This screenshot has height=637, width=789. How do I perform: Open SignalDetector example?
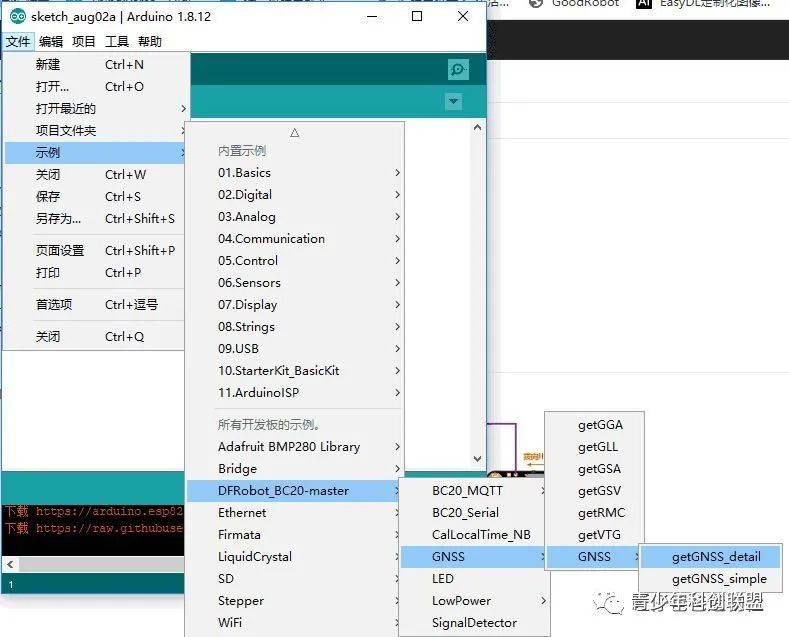(475, 623)
